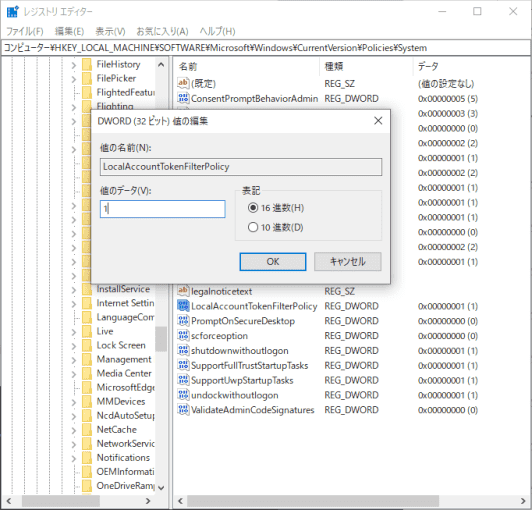
Task: Click the shutdownwithoutlogon DWORD icon
Action: click(183, 350)
